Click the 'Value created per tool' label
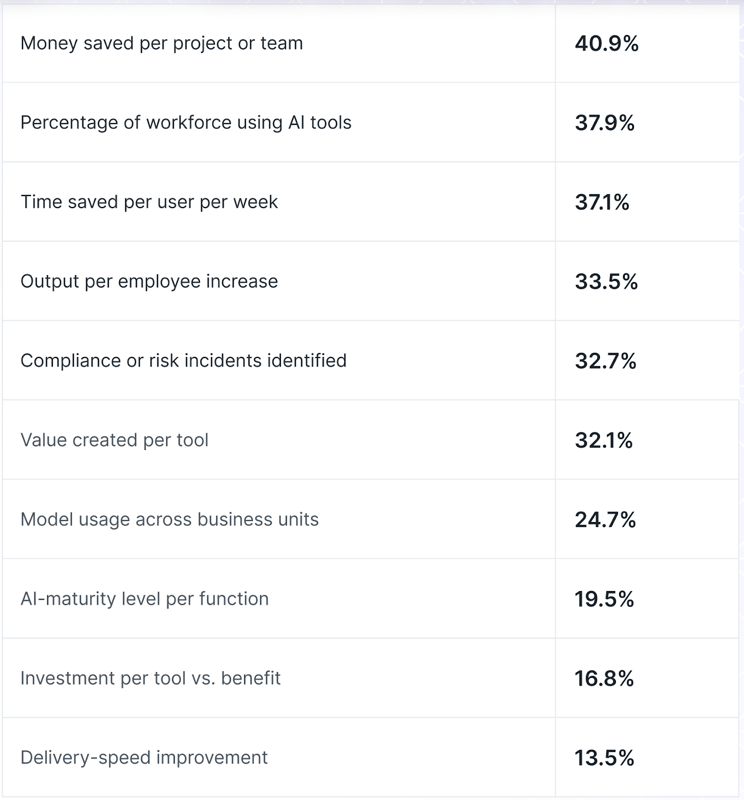Viewport: 744px width, 800px height. 114,440
